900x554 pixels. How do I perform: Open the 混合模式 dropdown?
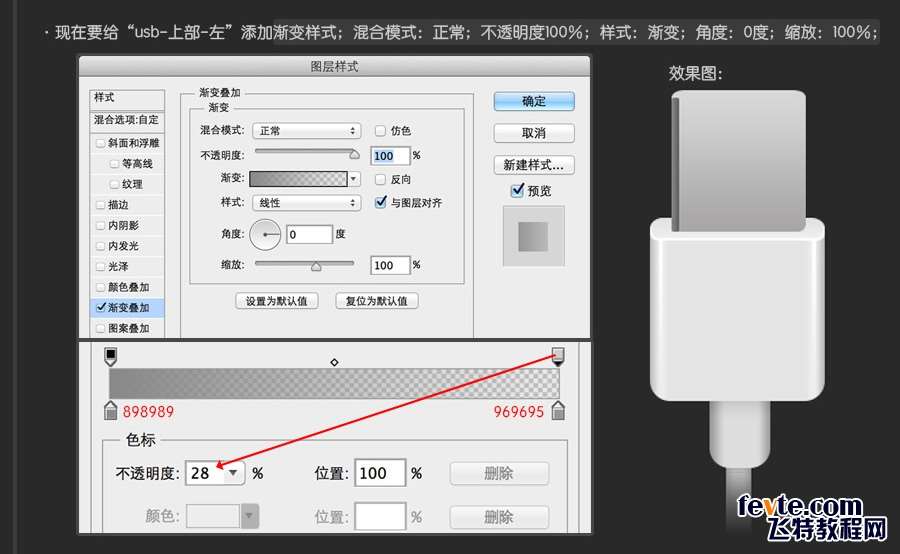tap(307, 131)
